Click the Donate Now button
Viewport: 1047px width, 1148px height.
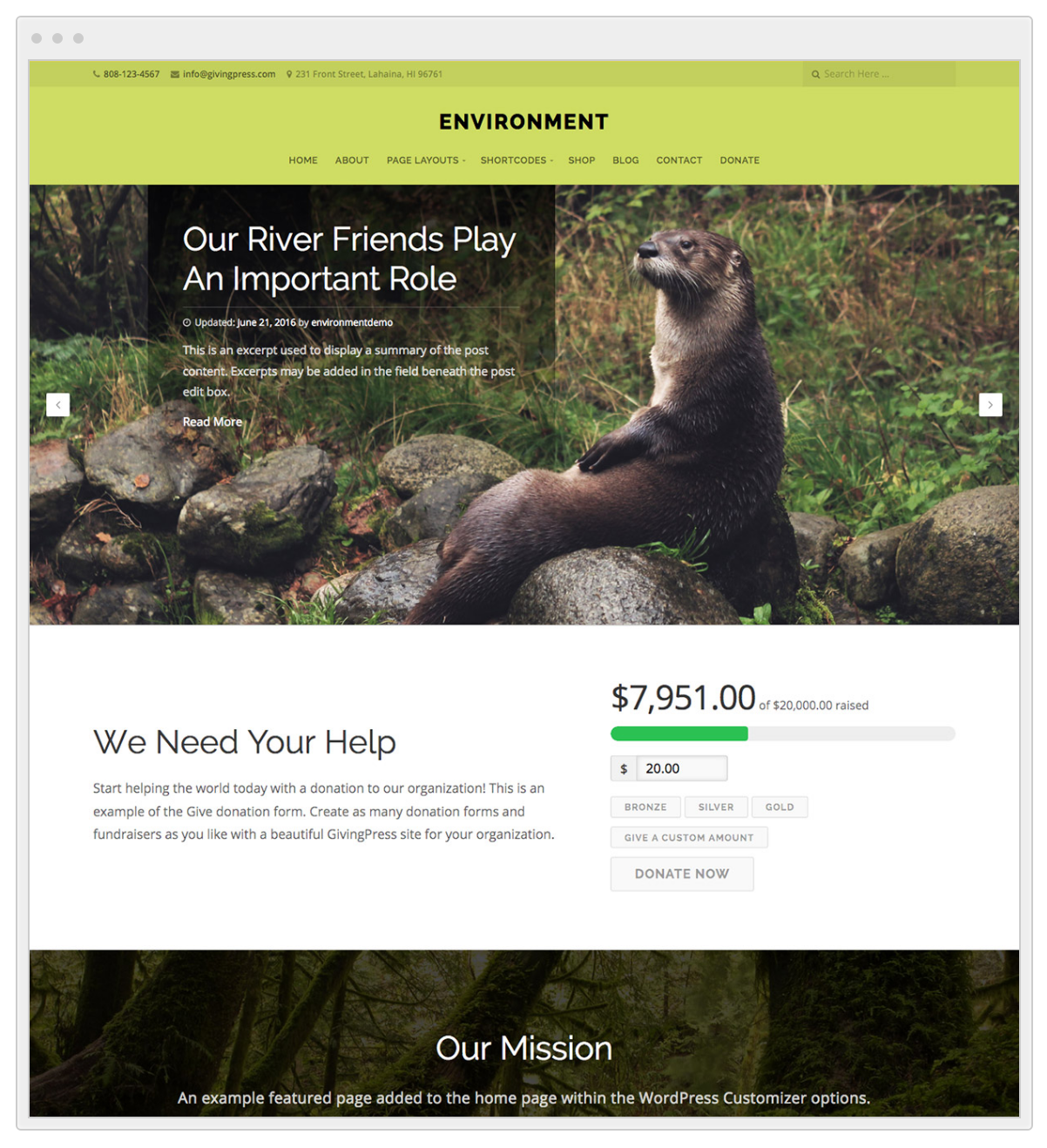click(682, 874)
